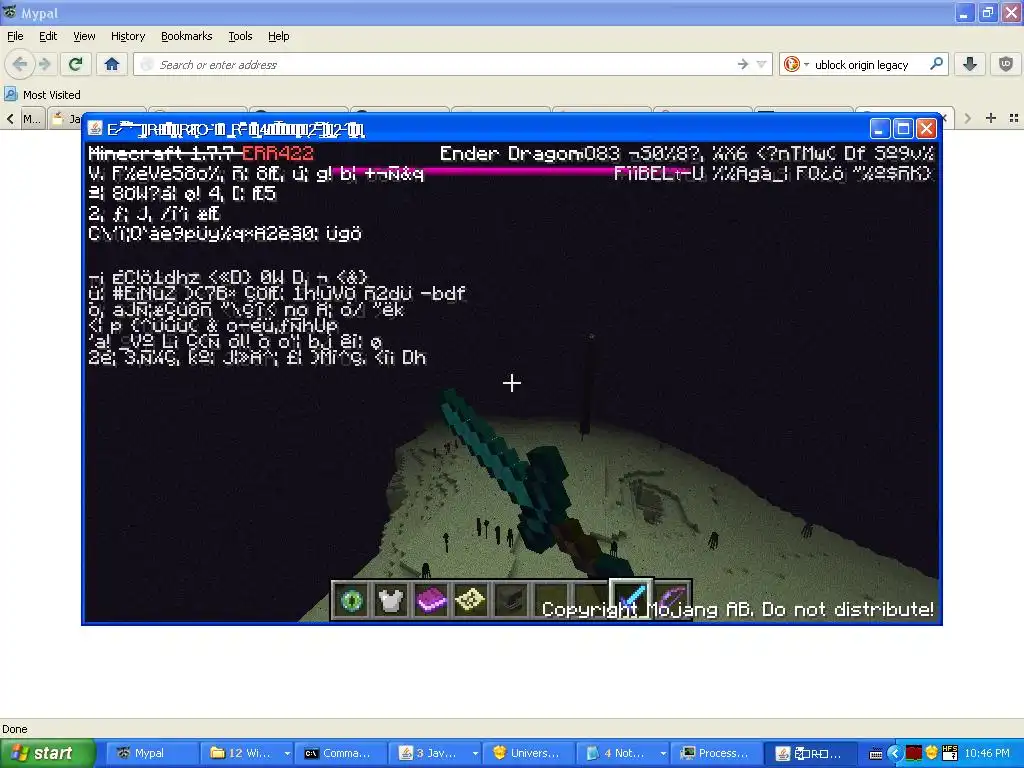Open DuckDuckGo search engine selector
Screen dimensions: 1024x768
pyautogui.click(x=796, y=64)
